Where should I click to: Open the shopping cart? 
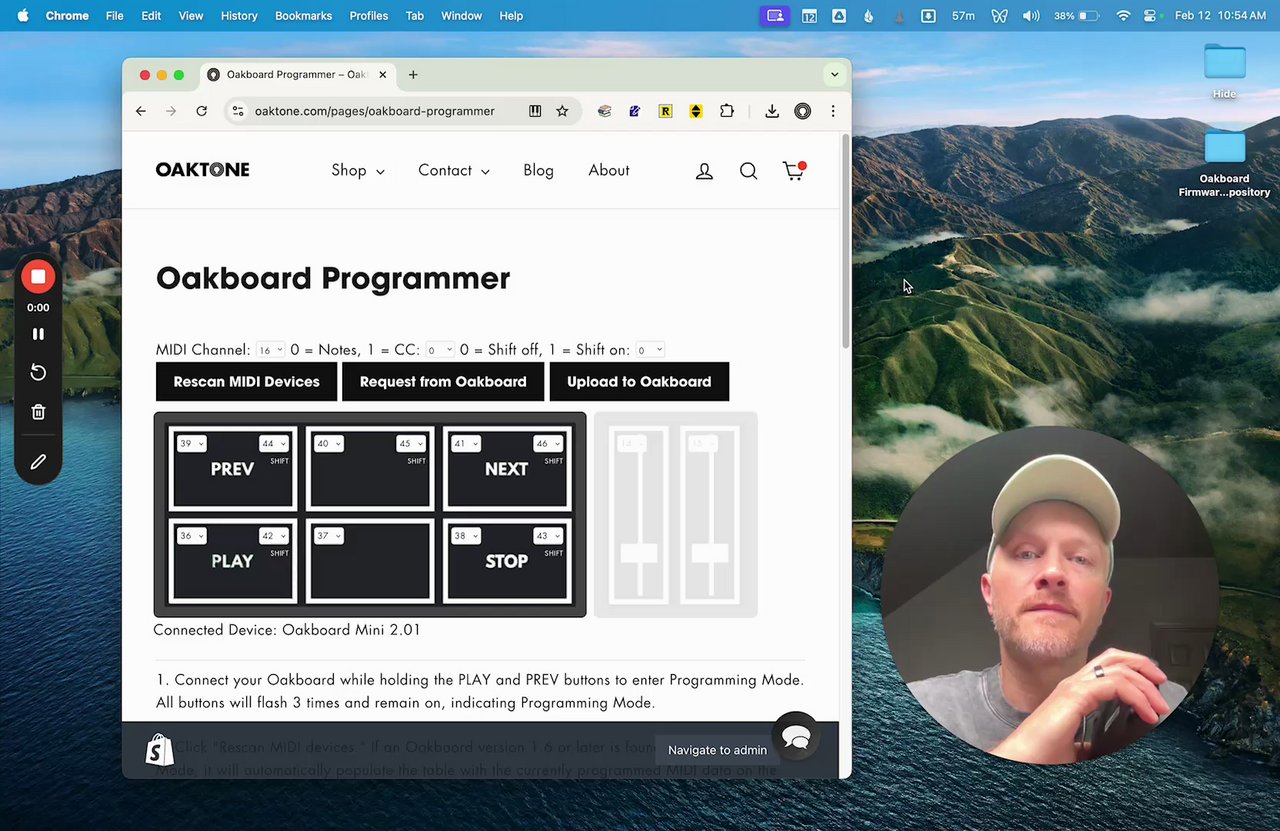point(794,171)
